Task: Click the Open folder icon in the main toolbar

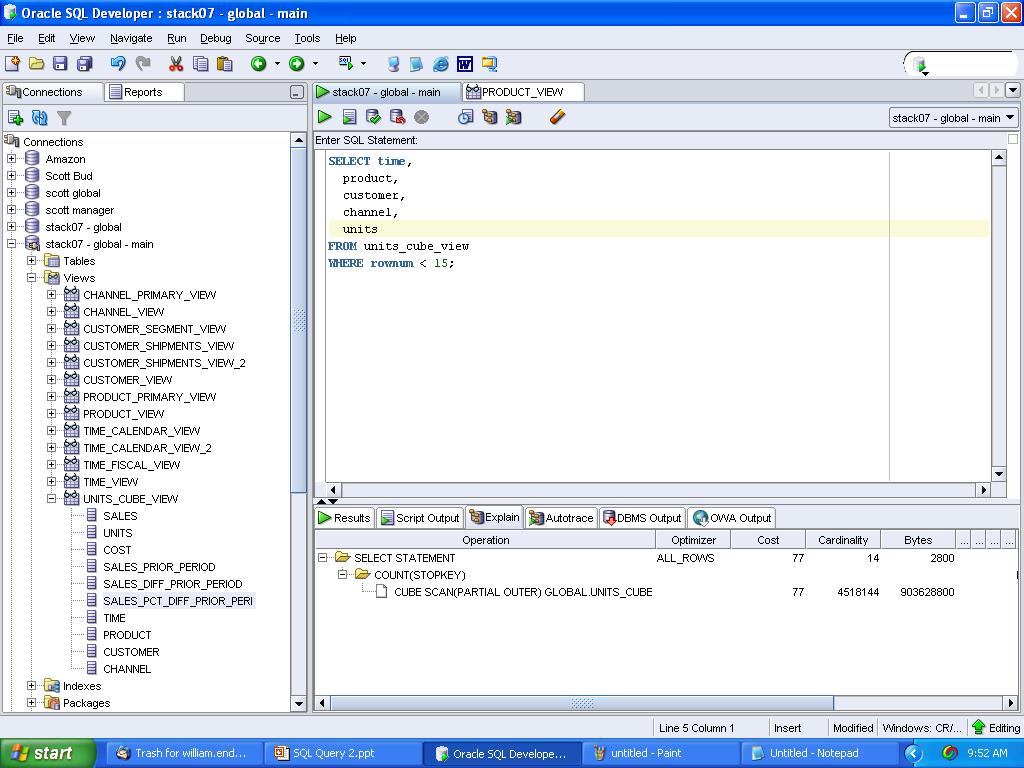Action: click(x=37, y=63)
